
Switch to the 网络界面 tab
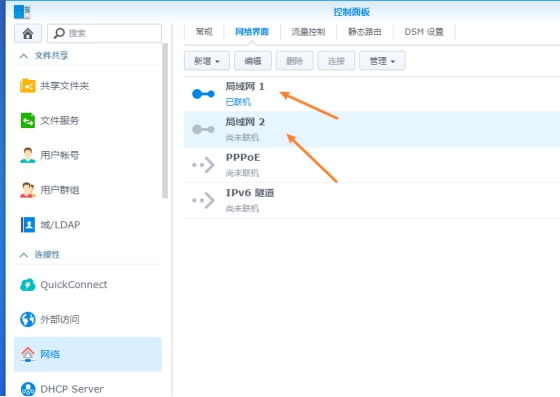(x=252, y=32)
